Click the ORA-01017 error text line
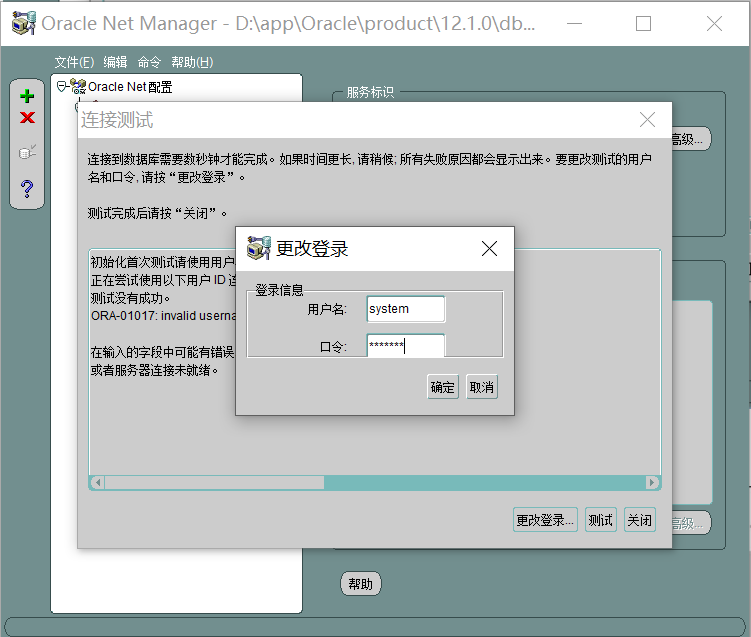 click(x=163, y=316)
